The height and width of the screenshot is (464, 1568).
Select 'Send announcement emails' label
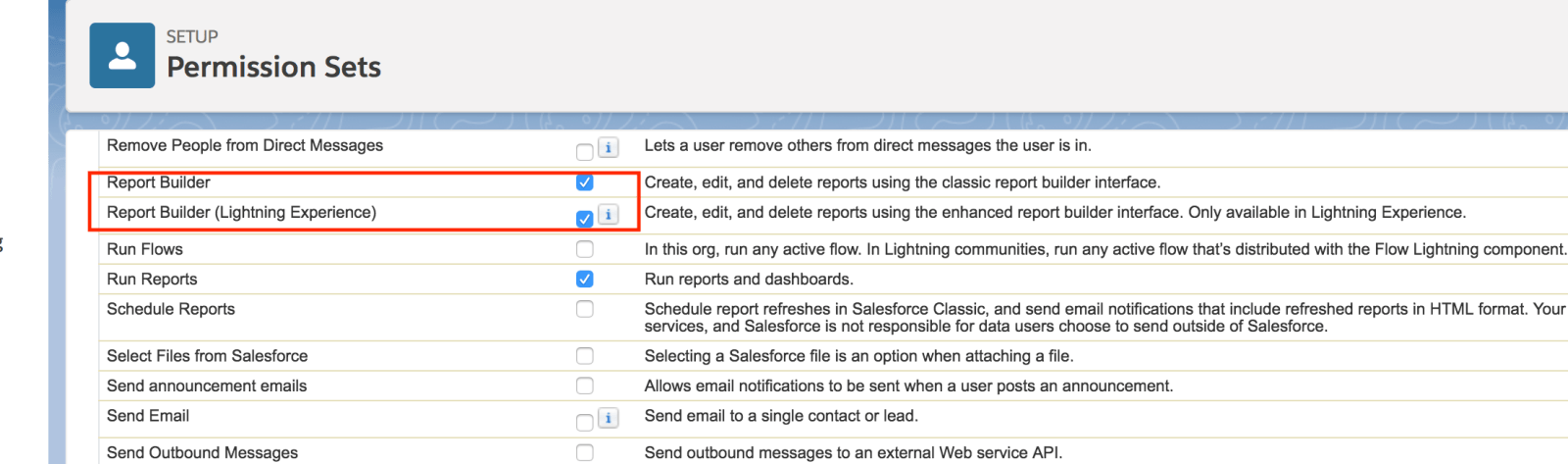coord(207,387)
